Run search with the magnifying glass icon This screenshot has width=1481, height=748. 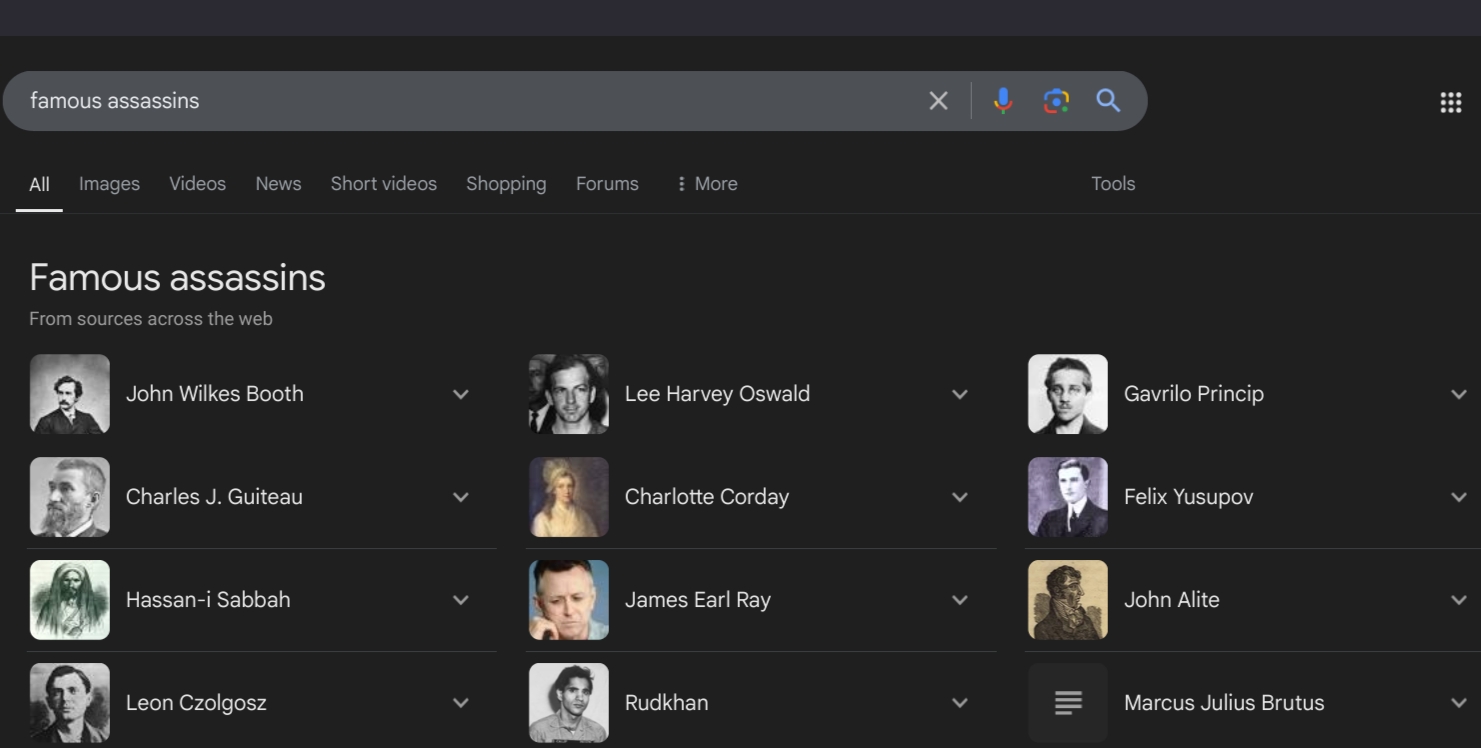pyautogui.click(x=1108, y=100)
